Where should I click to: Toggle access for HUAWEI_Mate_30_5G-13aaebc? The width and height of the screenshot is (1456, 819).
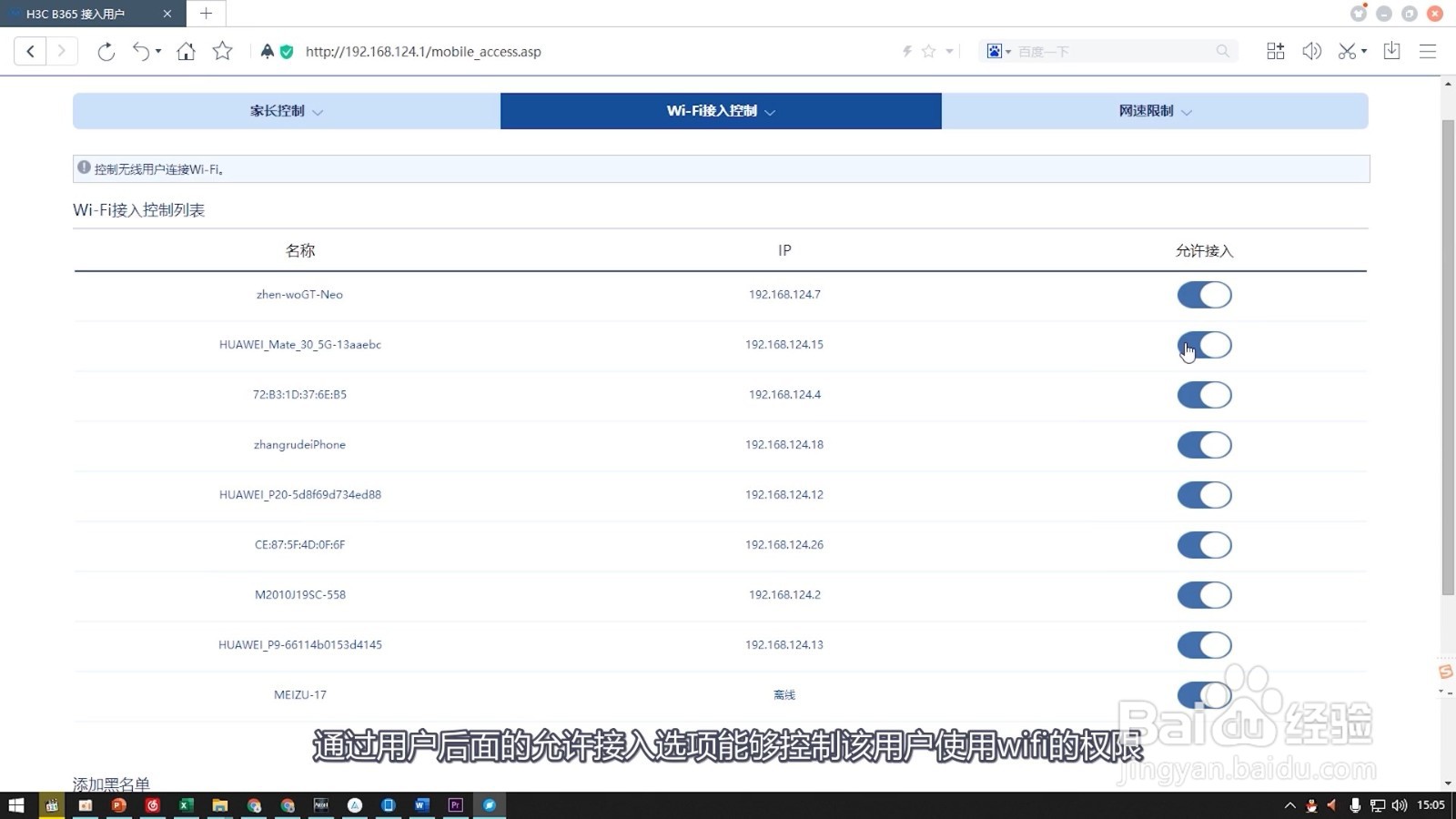click(x=1204, y=345)
